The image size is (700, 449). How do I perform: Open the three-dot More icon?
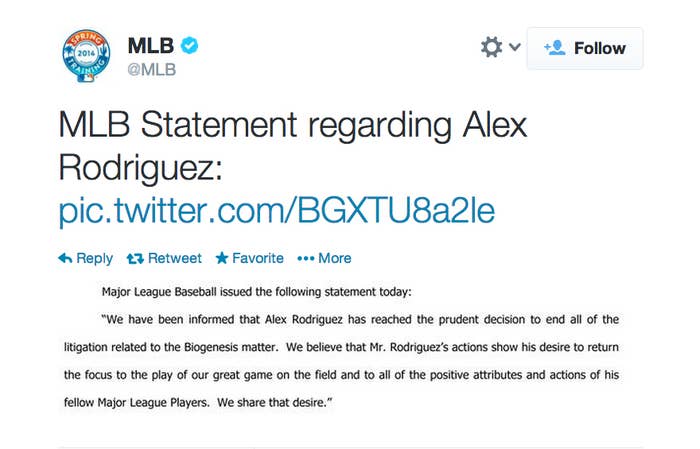click(x=305, y=258)
